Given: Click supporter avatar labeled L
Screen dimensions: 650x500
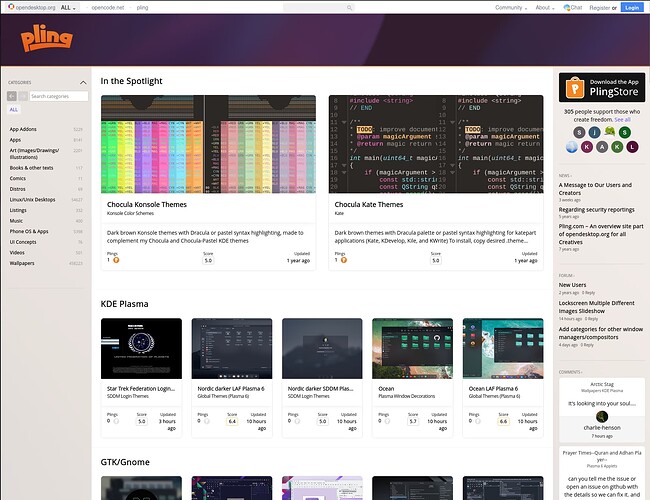Looking at the screenshot, I should pyautogui.click(x=632, y=147).
